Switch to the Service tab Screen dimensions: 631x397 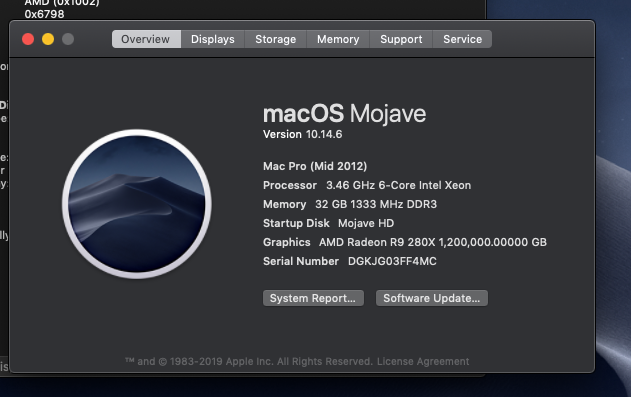click(x=462, y=39)
